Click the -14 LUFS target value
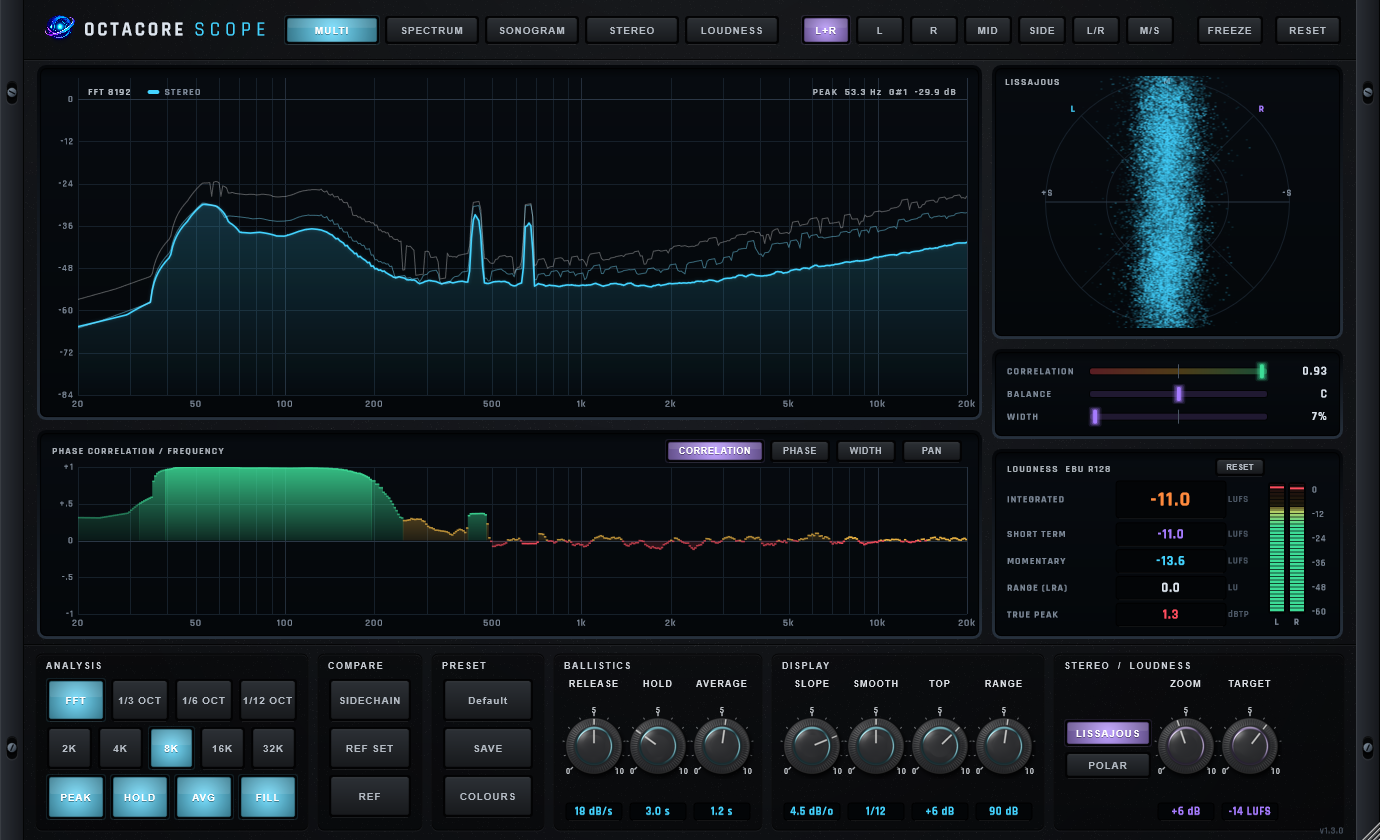The image size is (1380, 840). coord(1250,811)
